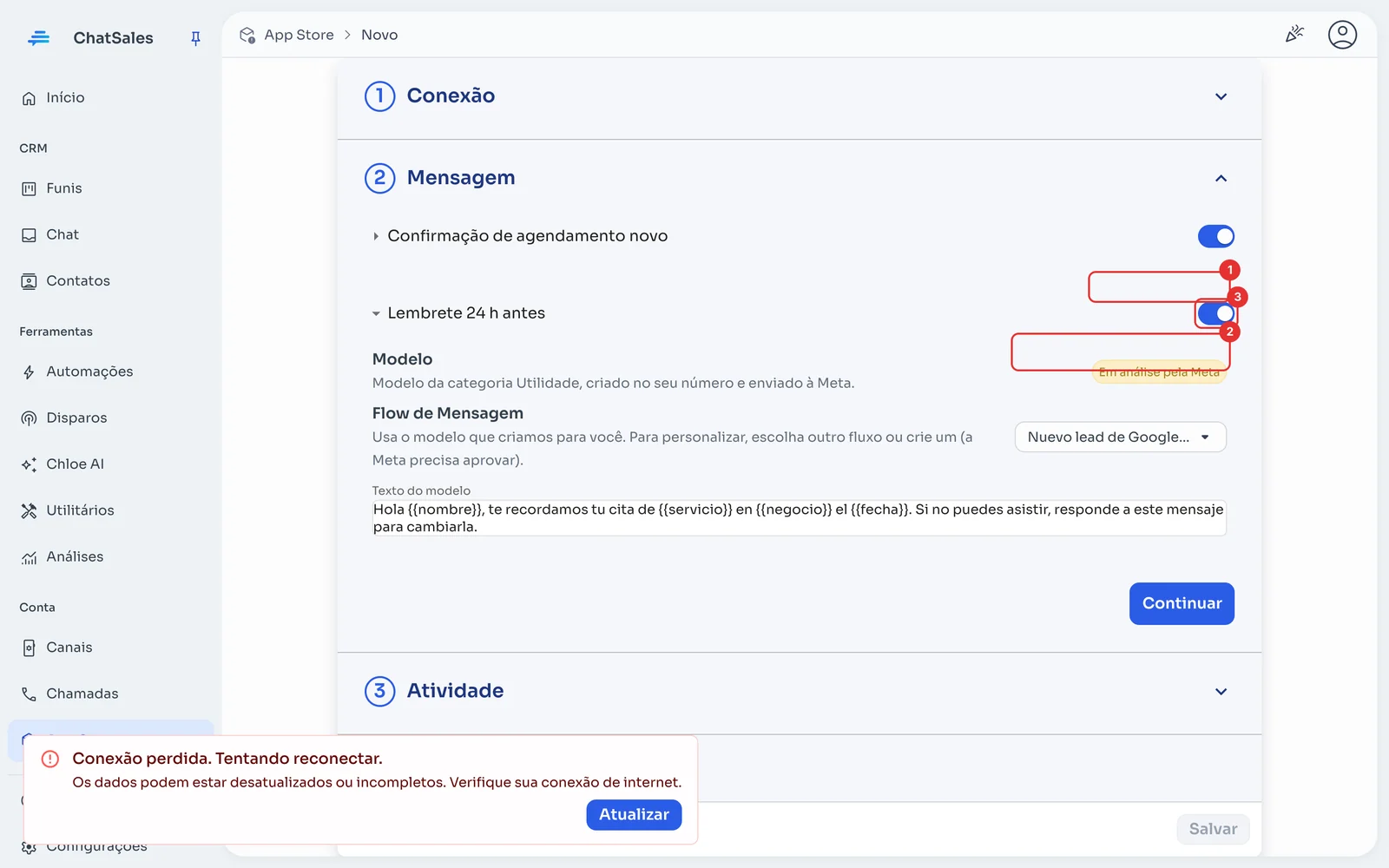Click the Automações lightning icon
1389x868 pixels.
pos(29,372)
